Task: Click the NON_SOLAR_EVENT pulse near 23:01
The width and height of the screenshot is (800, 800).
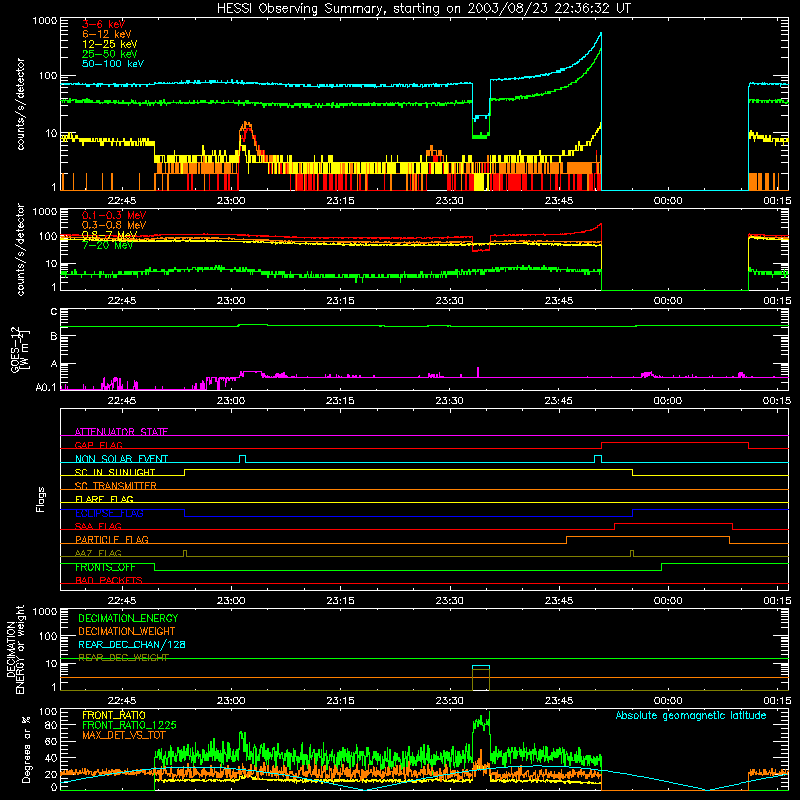Action: (243, 459)
